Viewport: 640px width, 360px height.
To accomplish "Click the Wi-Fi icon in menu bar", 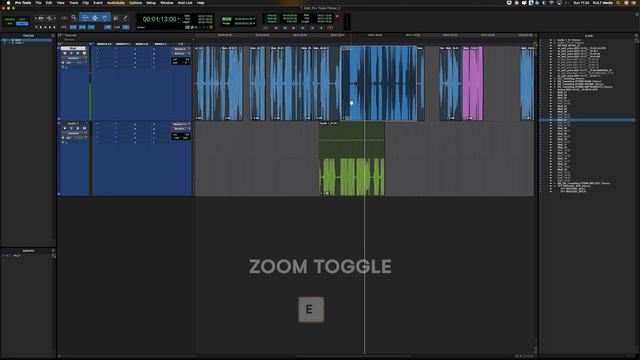I will point(551,2).
